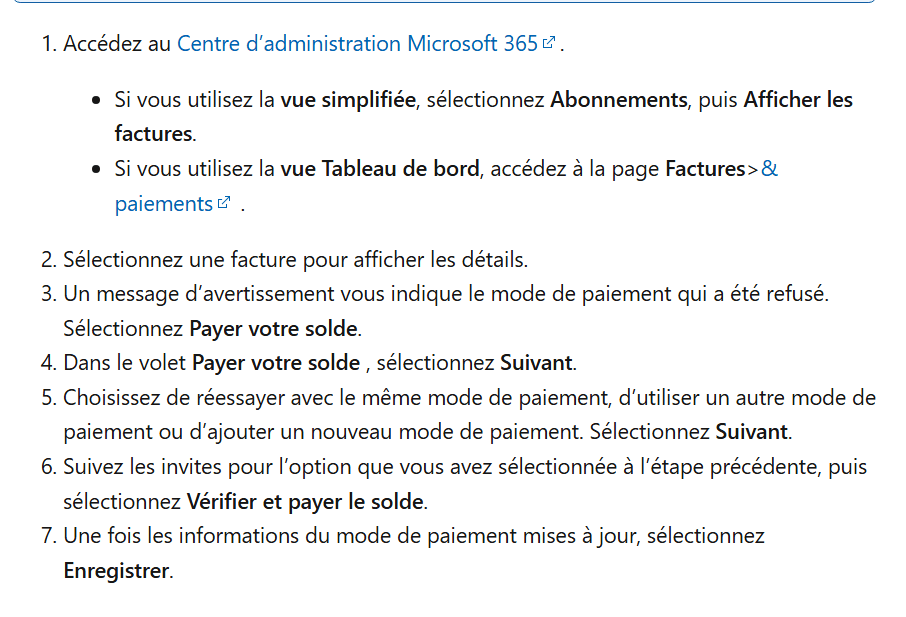Click the first bullet point marker

click(96, 101)
